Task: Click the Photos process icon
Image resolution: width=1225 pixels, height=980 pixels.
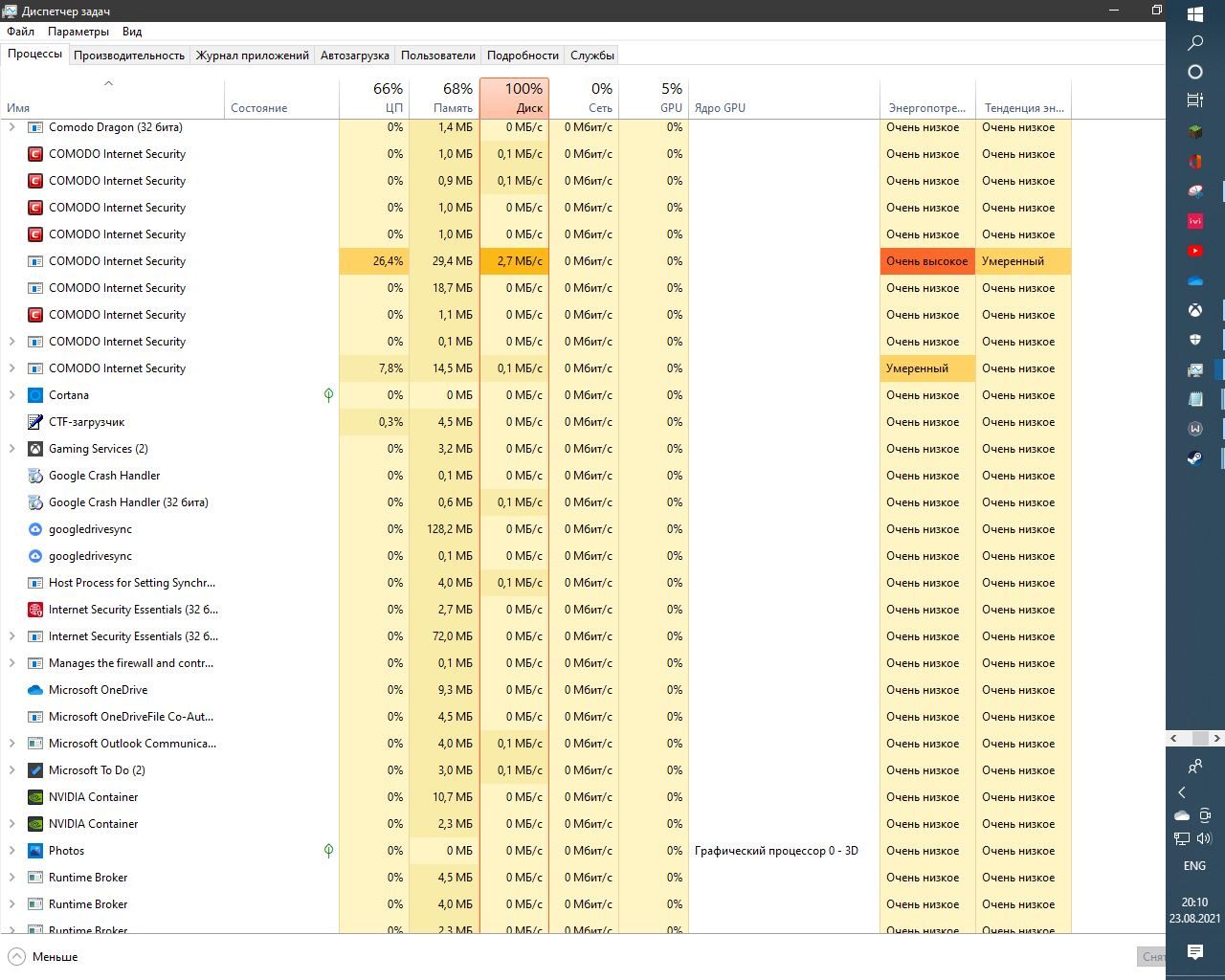Action: (x=35, y=851)
